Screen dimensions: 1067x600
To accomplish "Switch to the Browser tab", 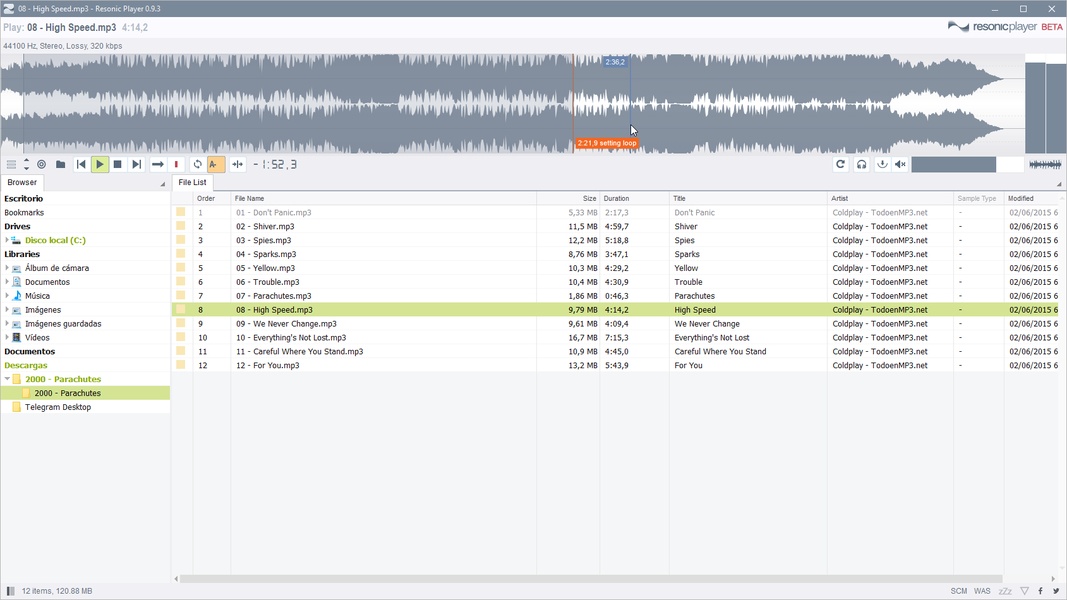I will 22,182.
